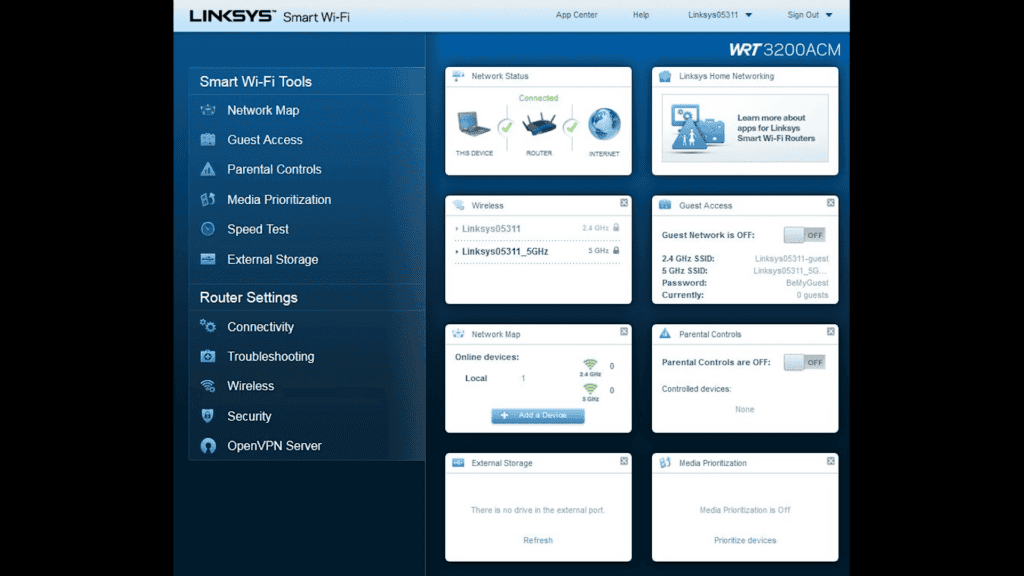Viewport: 1024px width, 576px height.
Task: Select the Connectivity gear icon
Action: (x=208, y=326)
